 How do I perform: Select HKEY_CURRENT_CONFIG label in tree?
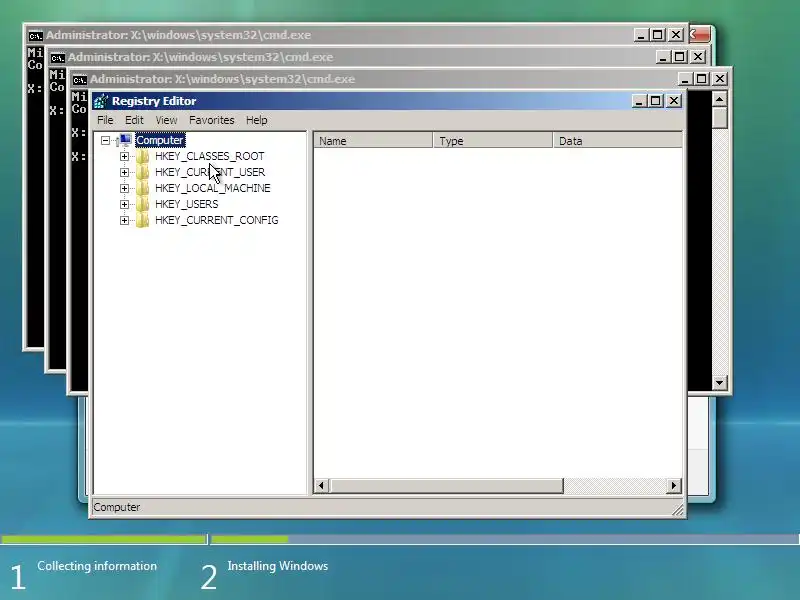click(217, 220)
